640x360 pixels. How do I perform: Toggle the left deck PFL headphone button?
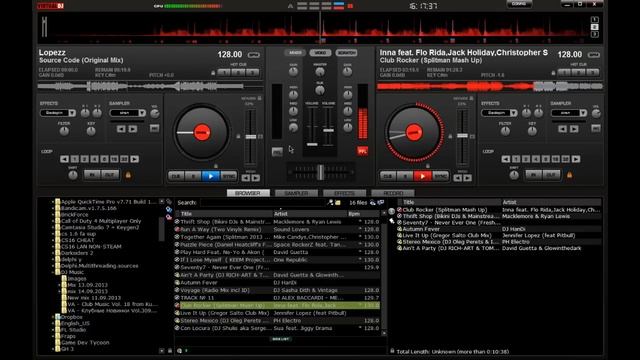pos(277,152)
